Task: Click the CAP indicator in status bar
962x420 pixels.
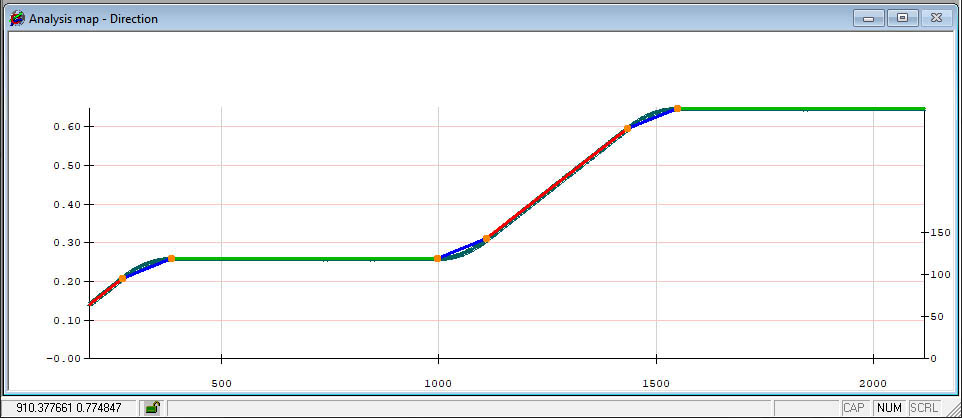Action: (x=853, y=407)
